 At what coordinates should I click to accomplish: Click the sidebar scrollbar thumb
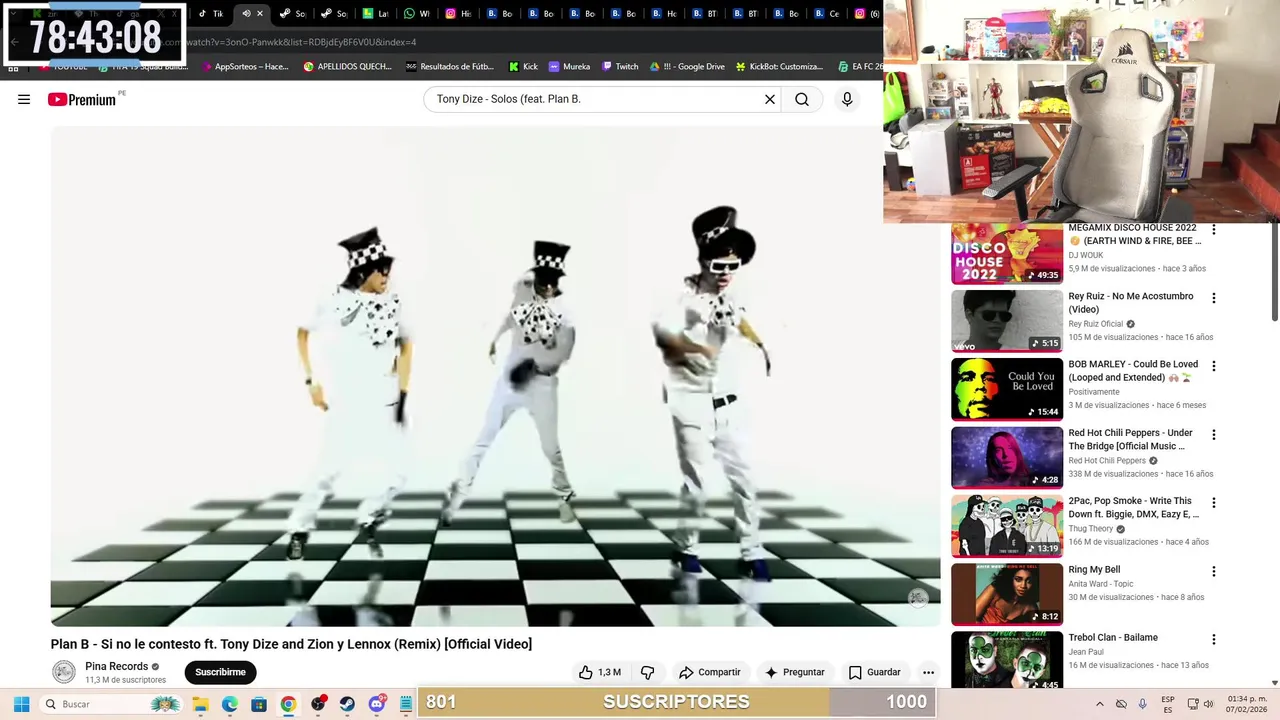click(1275, 272)
